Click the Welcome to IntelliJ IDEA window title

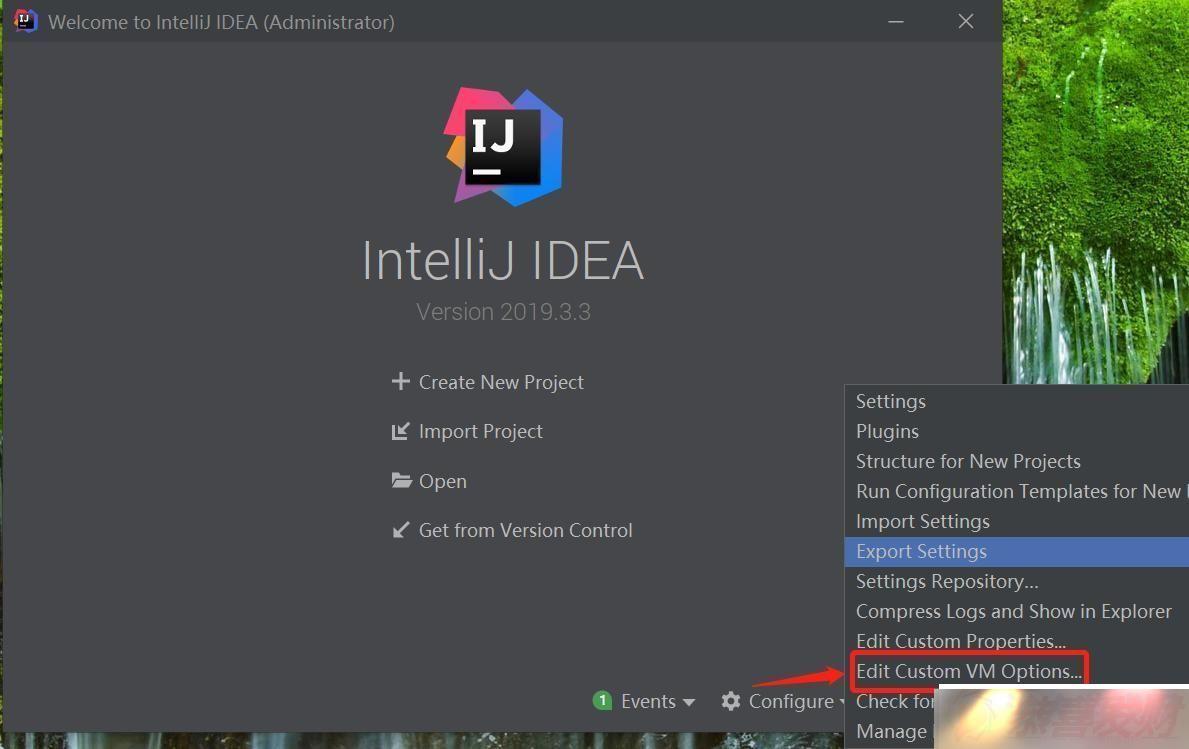pos(221,22)
